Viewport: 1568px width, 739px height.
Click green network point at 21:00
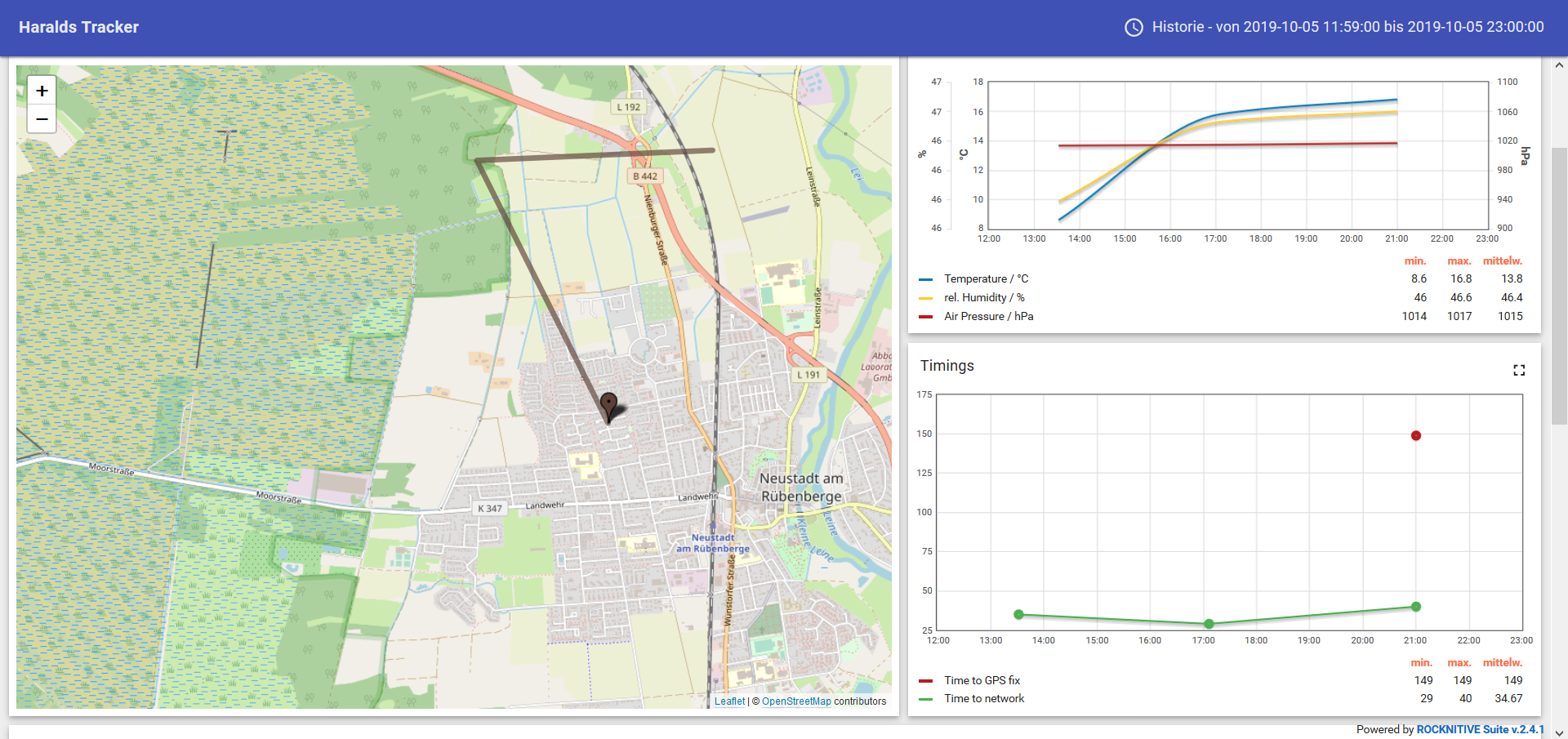[1416, 607]
